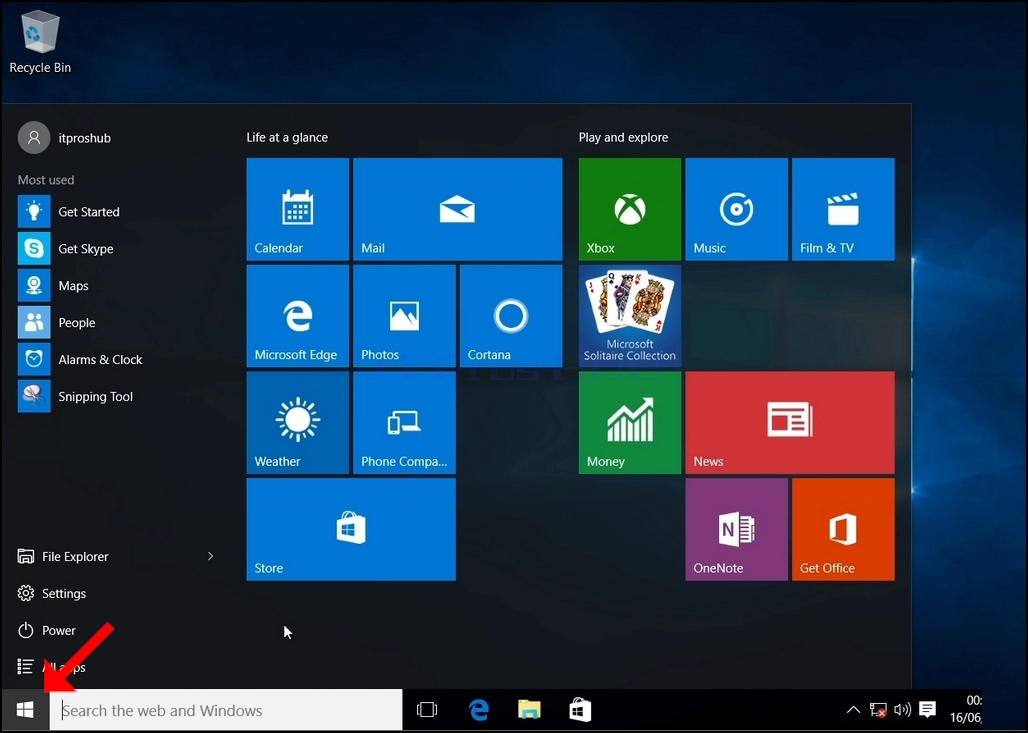
Task: Open the Action Center notifications icon
Action: [x=927, y=709]
